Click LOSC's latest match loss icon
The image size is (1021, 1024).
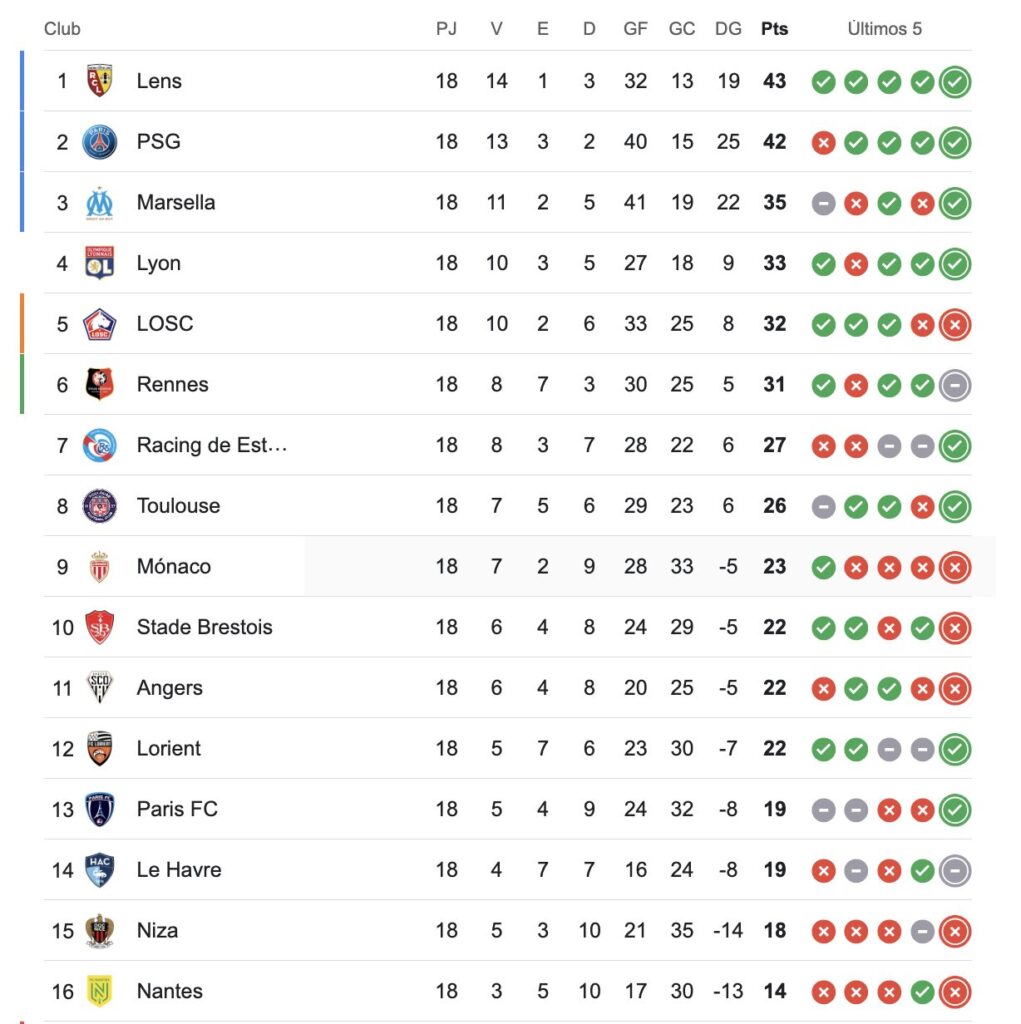tap(955, 324)
